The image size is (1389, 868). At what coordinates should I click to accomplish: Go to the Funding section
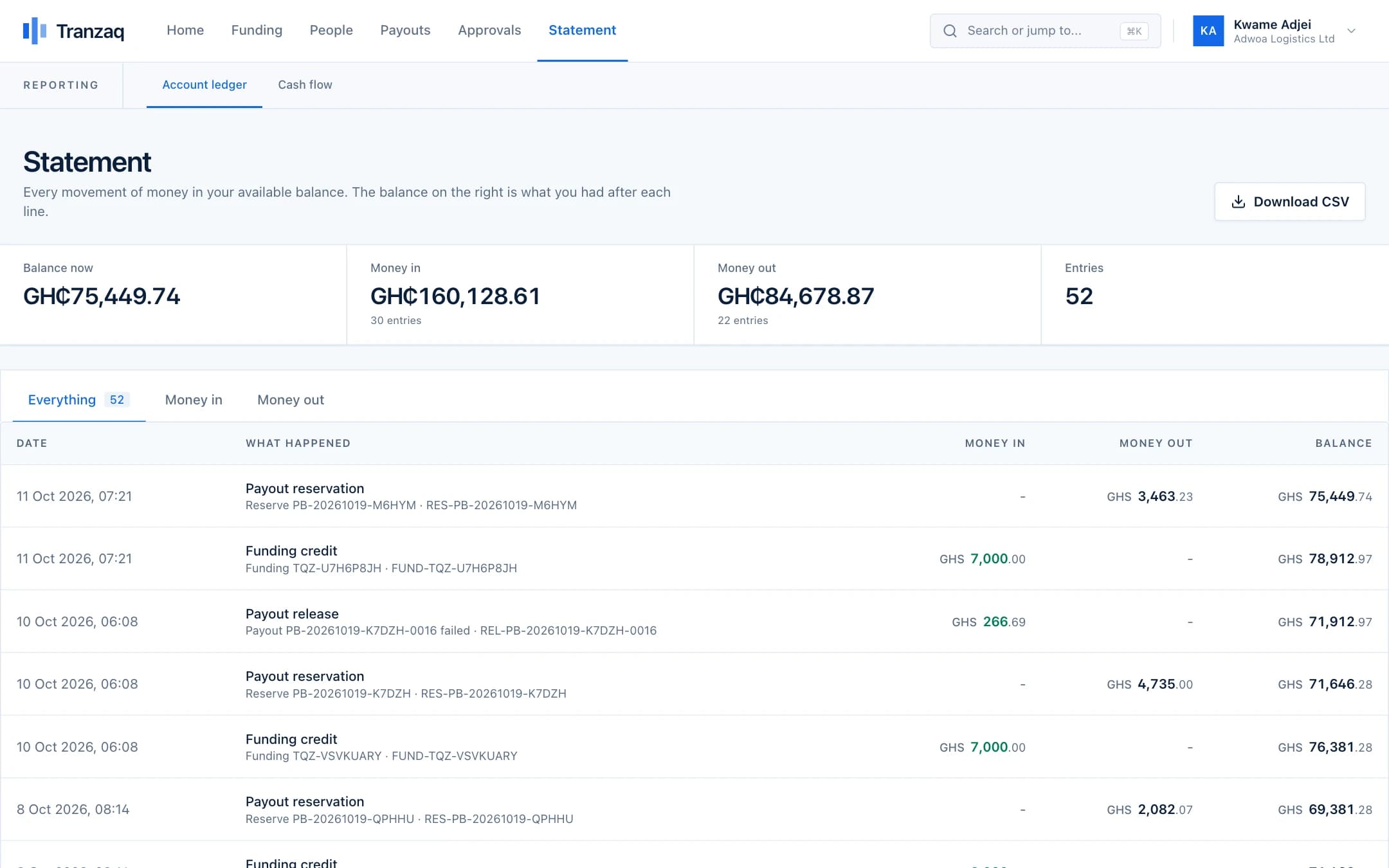(x=257, y=30)
